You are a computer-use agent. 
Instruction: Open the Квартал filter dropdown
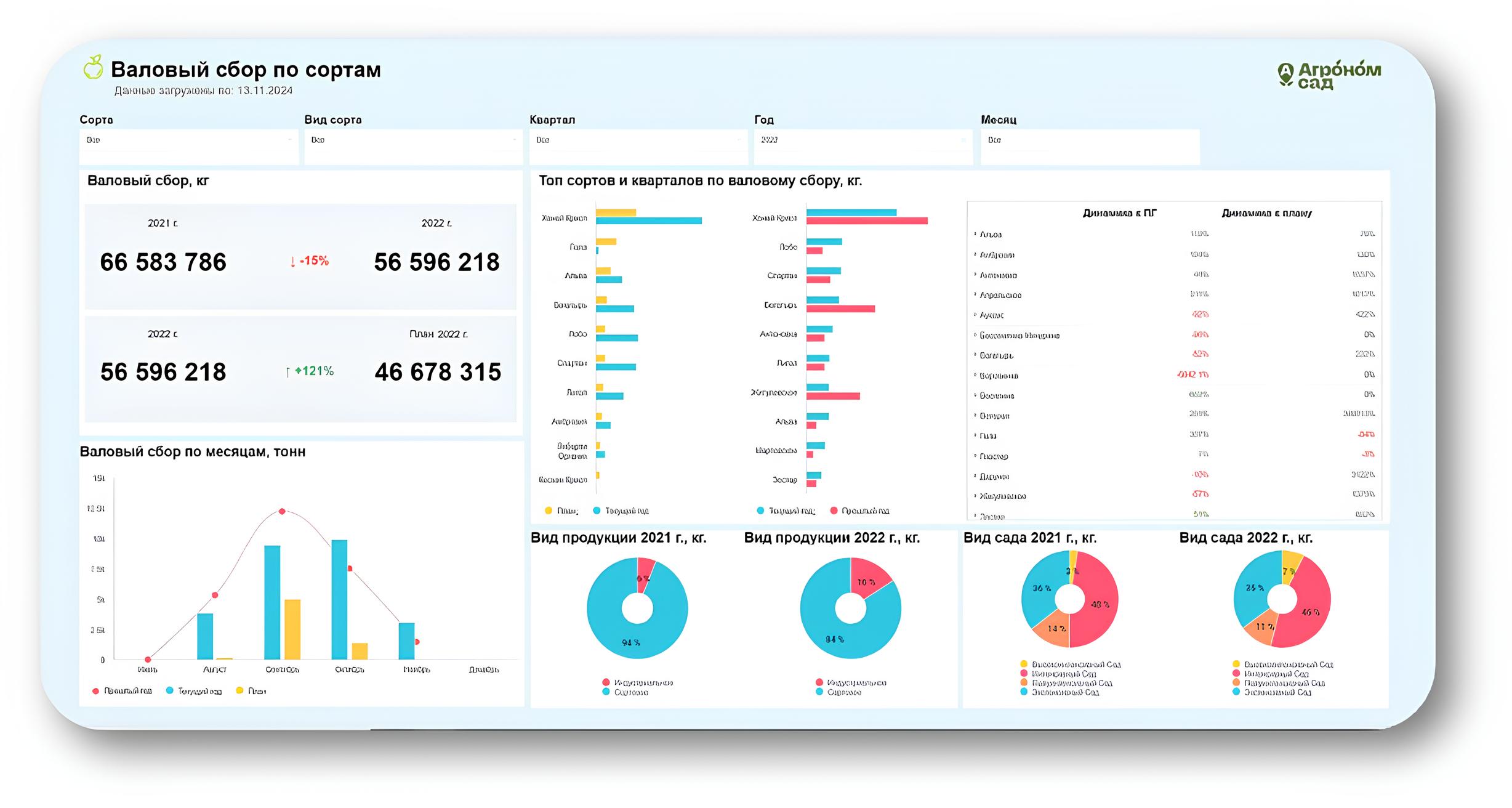pos(638,147)
